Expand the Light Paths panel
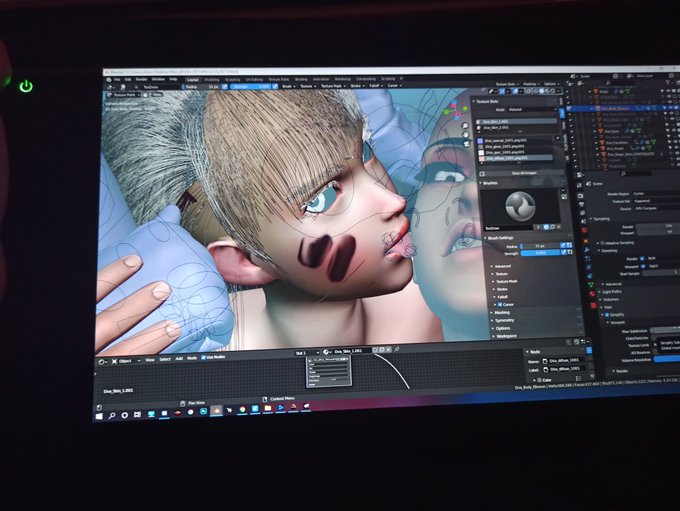Screen dimensions: 680x511 pos(610,292)
